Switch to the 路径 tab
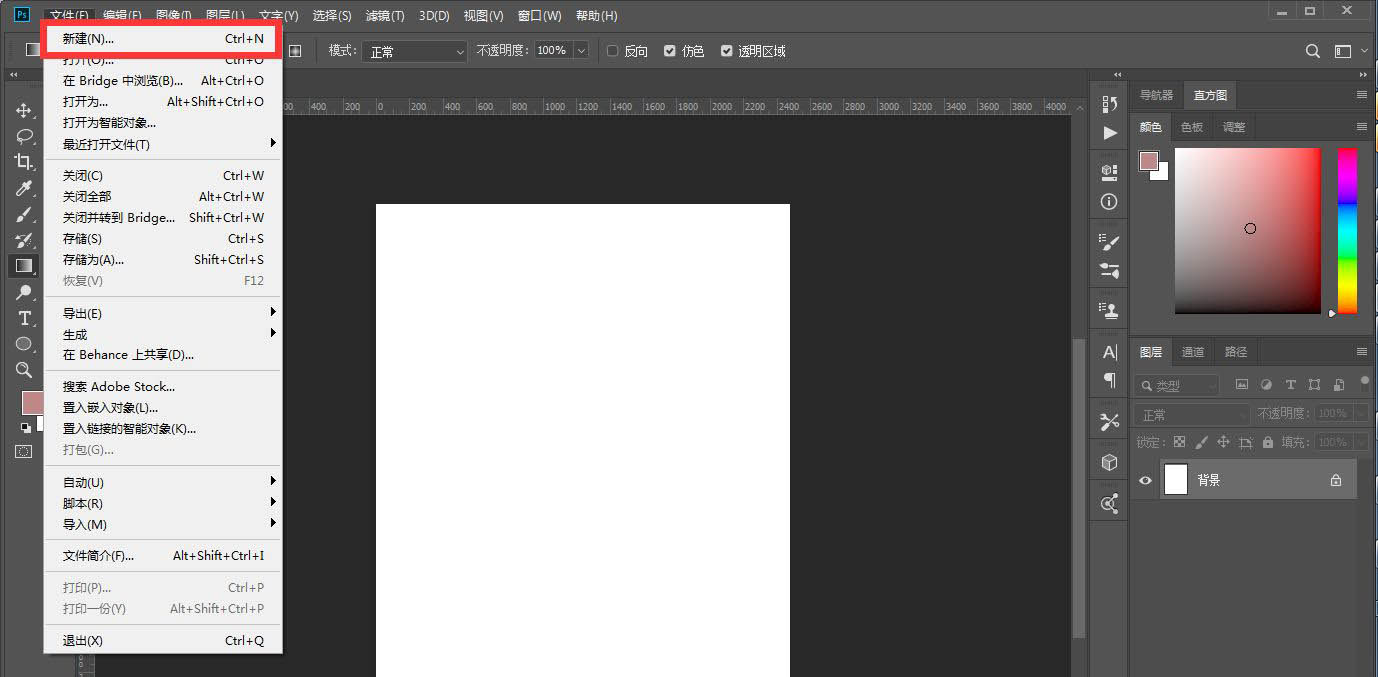The image size is (1378, 677). pyautogui.click(x=1236, y=352)
